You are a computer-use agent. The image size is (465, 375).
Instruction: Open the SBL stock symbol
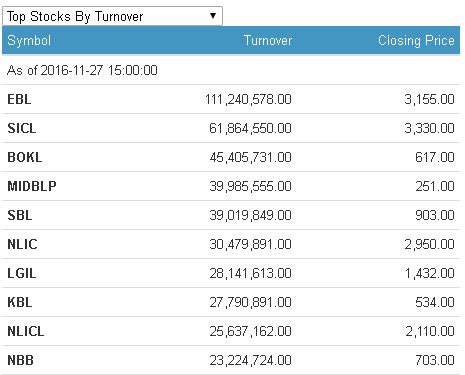click(x=20, y=215)
